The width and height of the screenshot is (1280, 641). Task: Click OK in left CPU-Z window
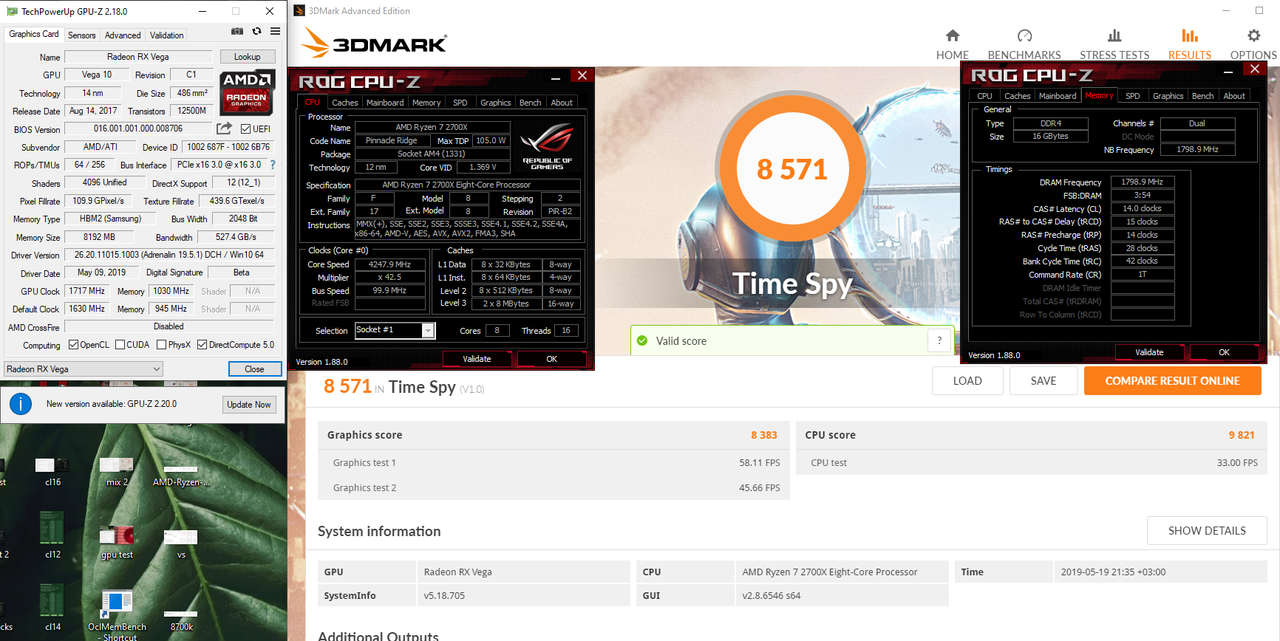tap(551, 359)
